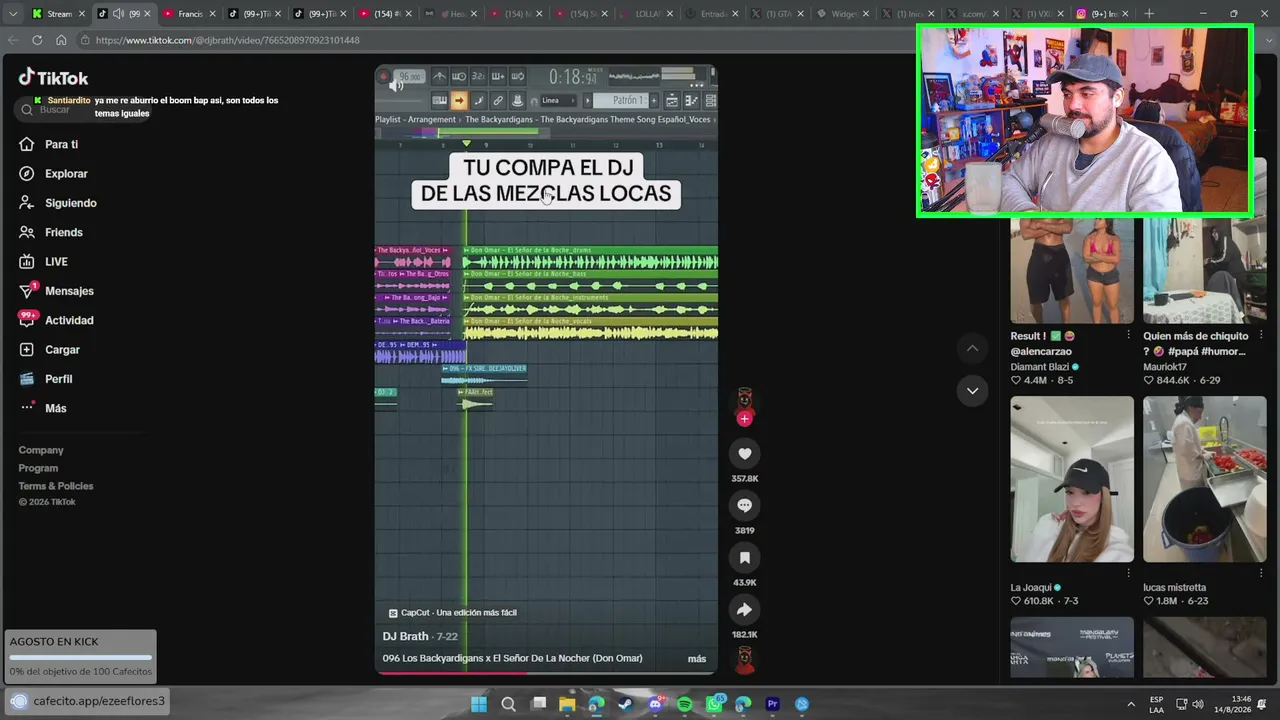1280x720 pixels.
Task: Open the Diamant Blazi profile link
Action: (1040, 367)
